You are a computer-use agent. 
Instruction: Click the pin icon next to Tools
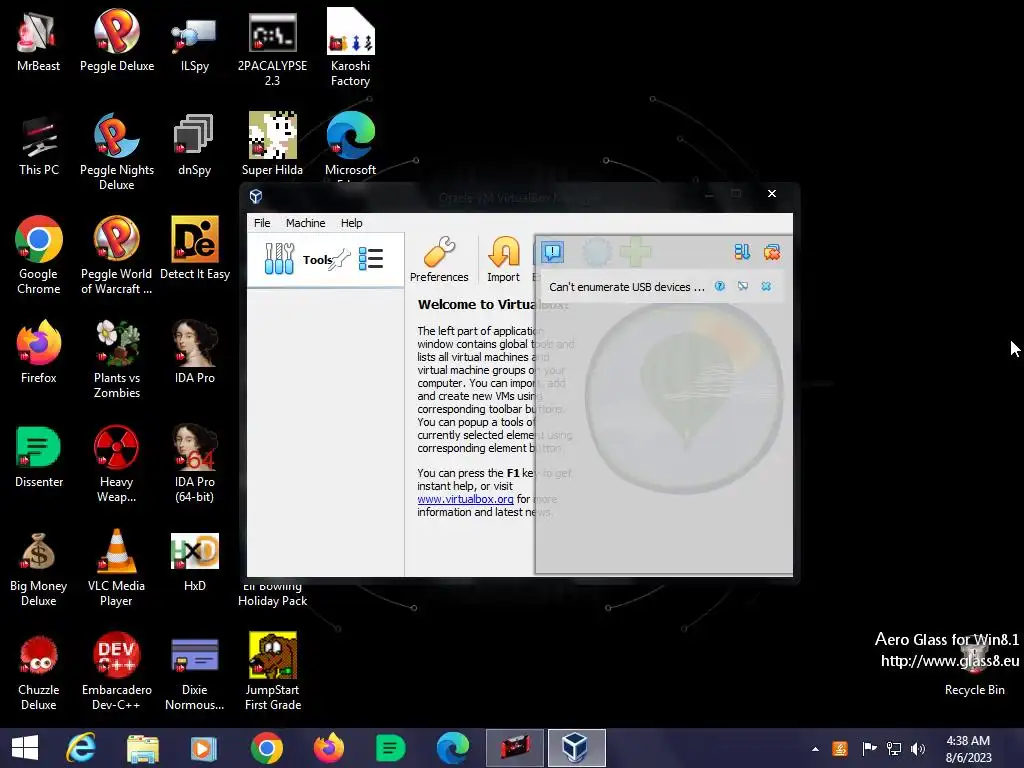click(339, 259)
